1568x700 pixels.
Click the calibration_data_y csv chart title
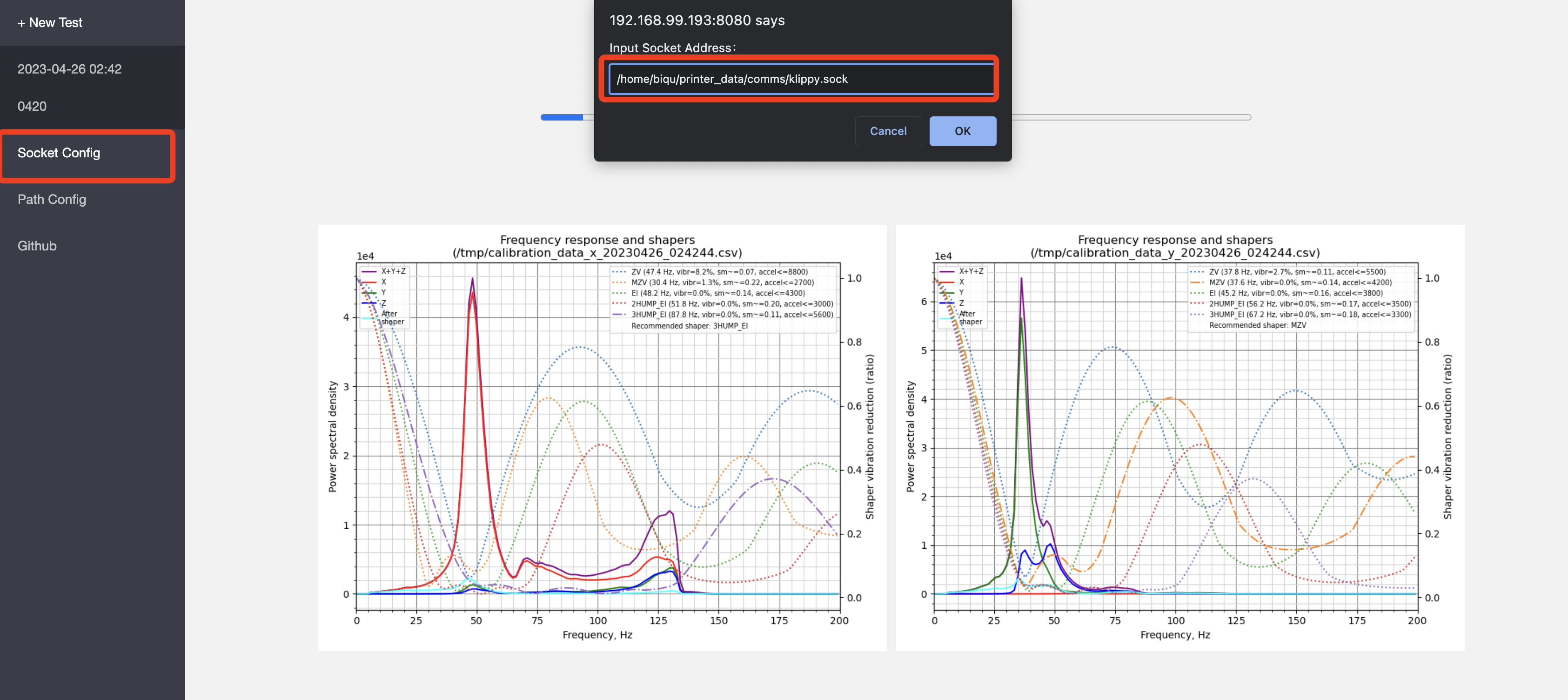1174,253
